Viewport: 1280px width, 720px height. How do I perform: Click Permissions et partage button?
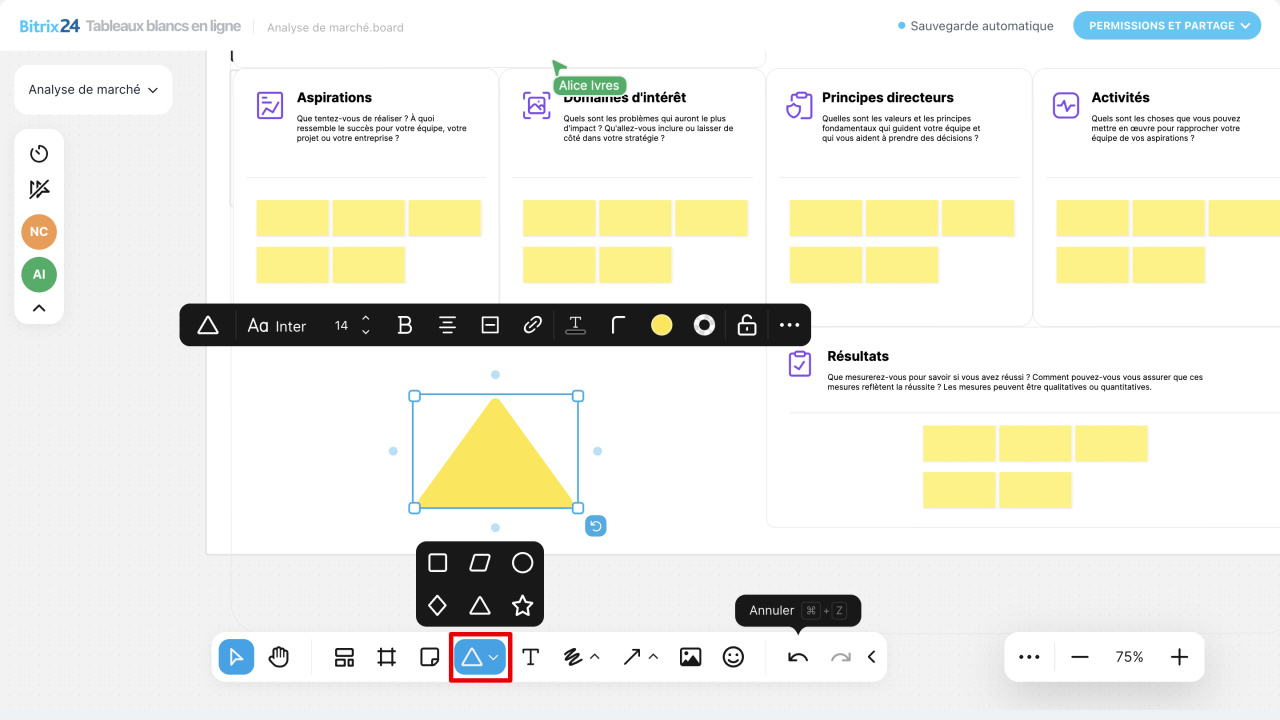pyautogui.click(x=1166, y=26)
